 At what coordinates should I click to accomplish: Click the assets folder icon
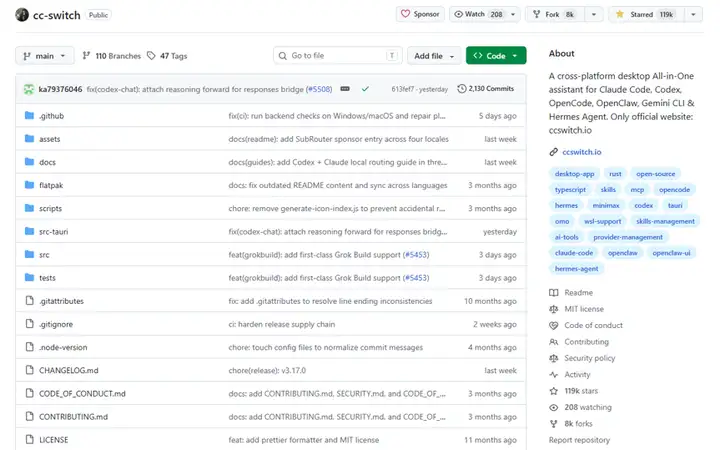click(x=29, y=138)
